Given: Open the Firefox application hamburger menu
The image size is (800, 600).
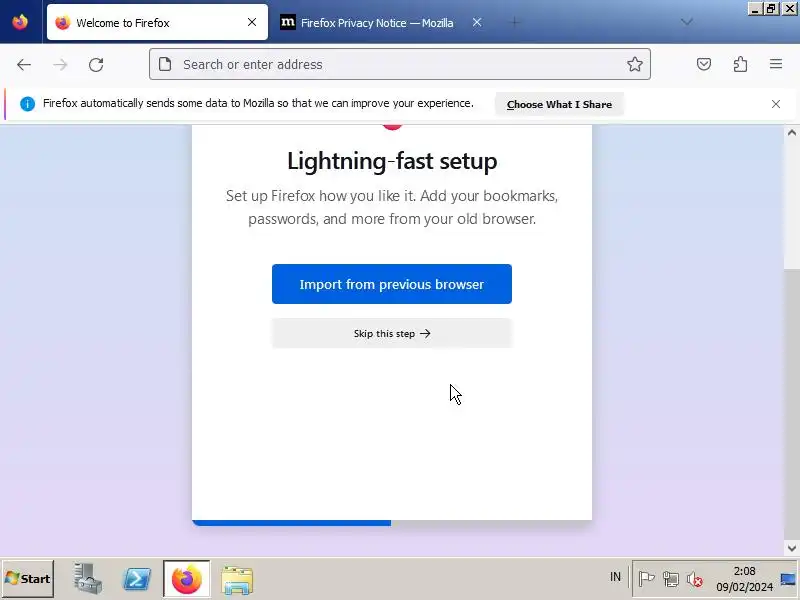Looking at the screenshot, I should [x=776, y=64].
